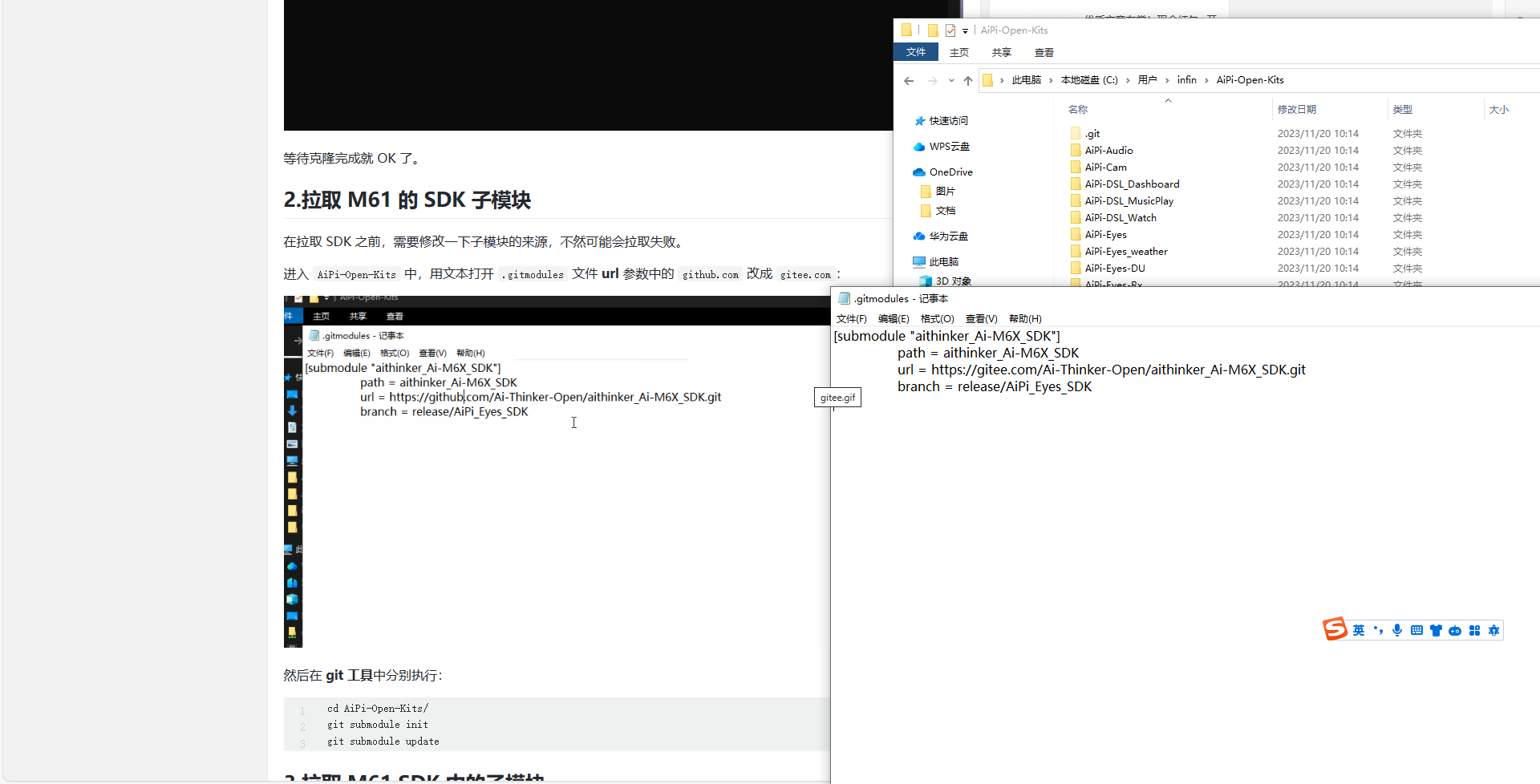Select the .git folder icon
The height and width of the screenshot is (784, 1540).
(x=1076, y=134)
